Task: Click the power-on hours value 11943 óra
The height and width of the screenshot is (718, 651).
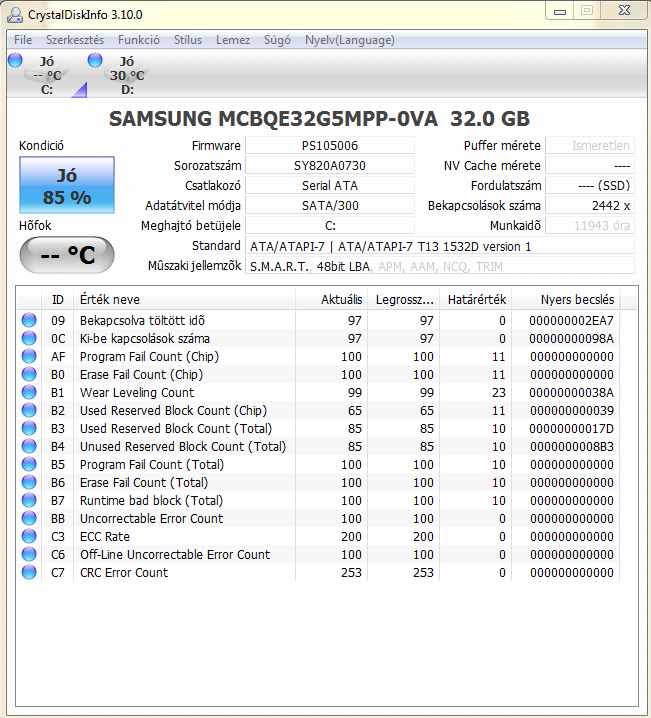Action: point(590,226)
